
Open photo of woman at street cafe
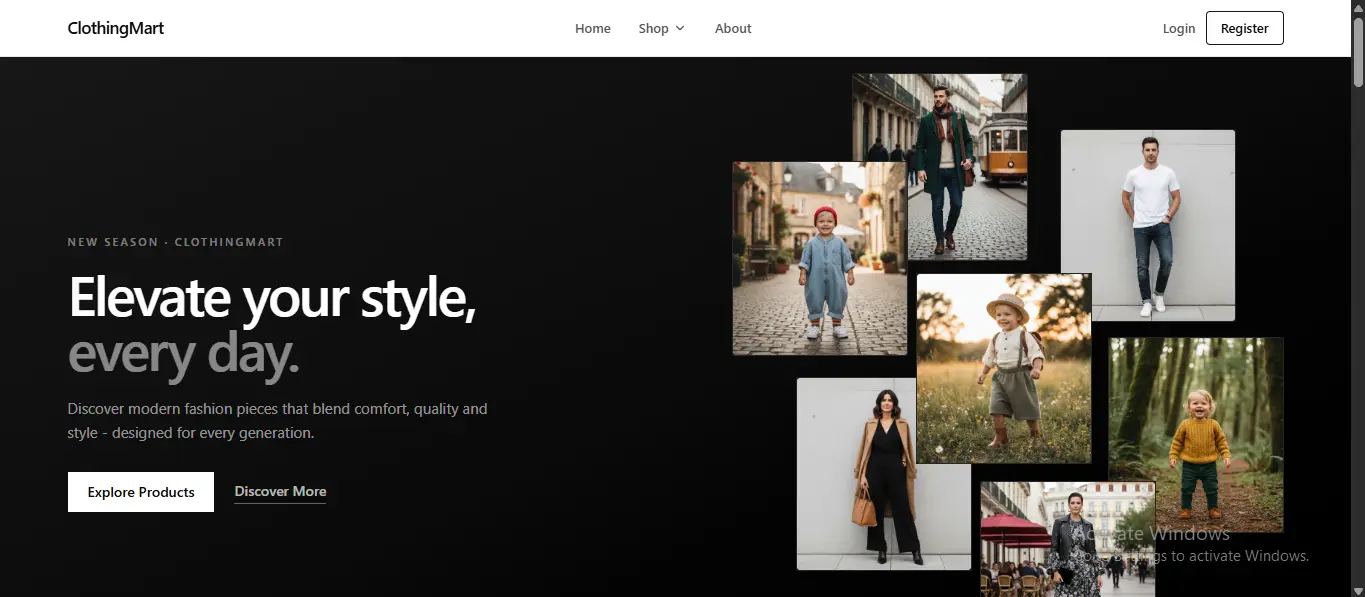click(x=1068, y=539)
